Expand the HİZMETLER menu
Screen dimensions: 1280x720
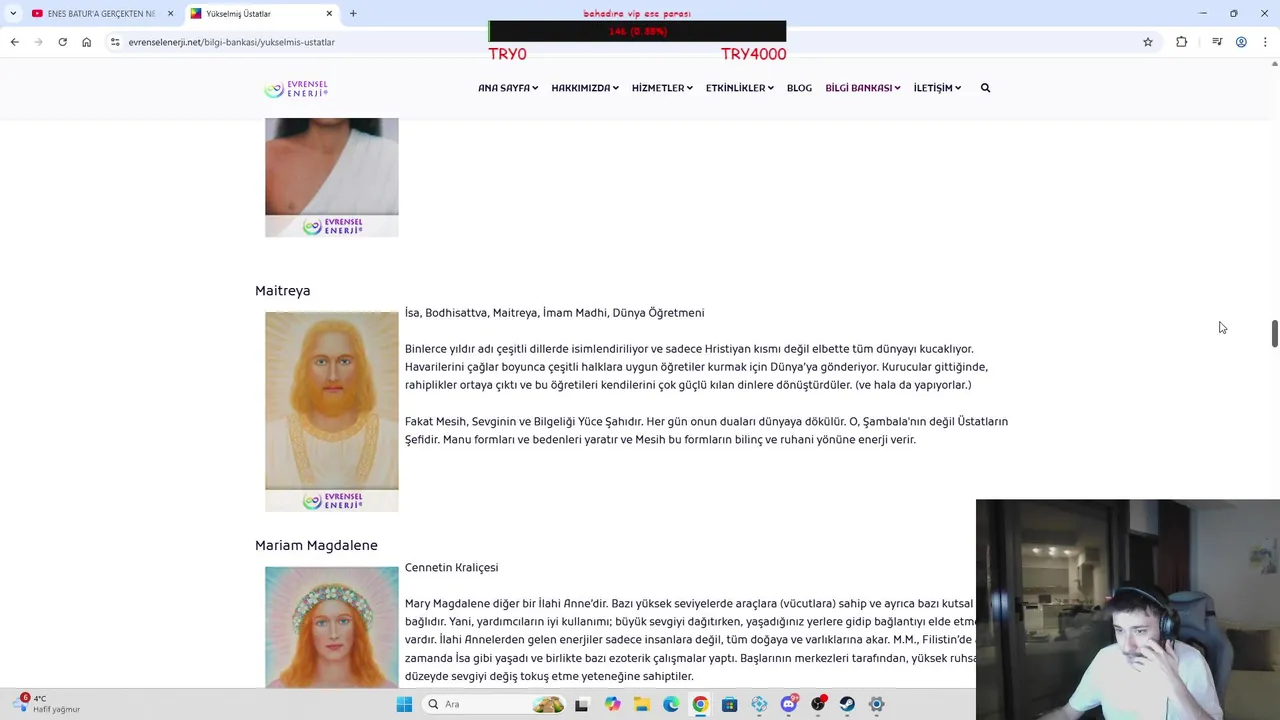point(662,88)
